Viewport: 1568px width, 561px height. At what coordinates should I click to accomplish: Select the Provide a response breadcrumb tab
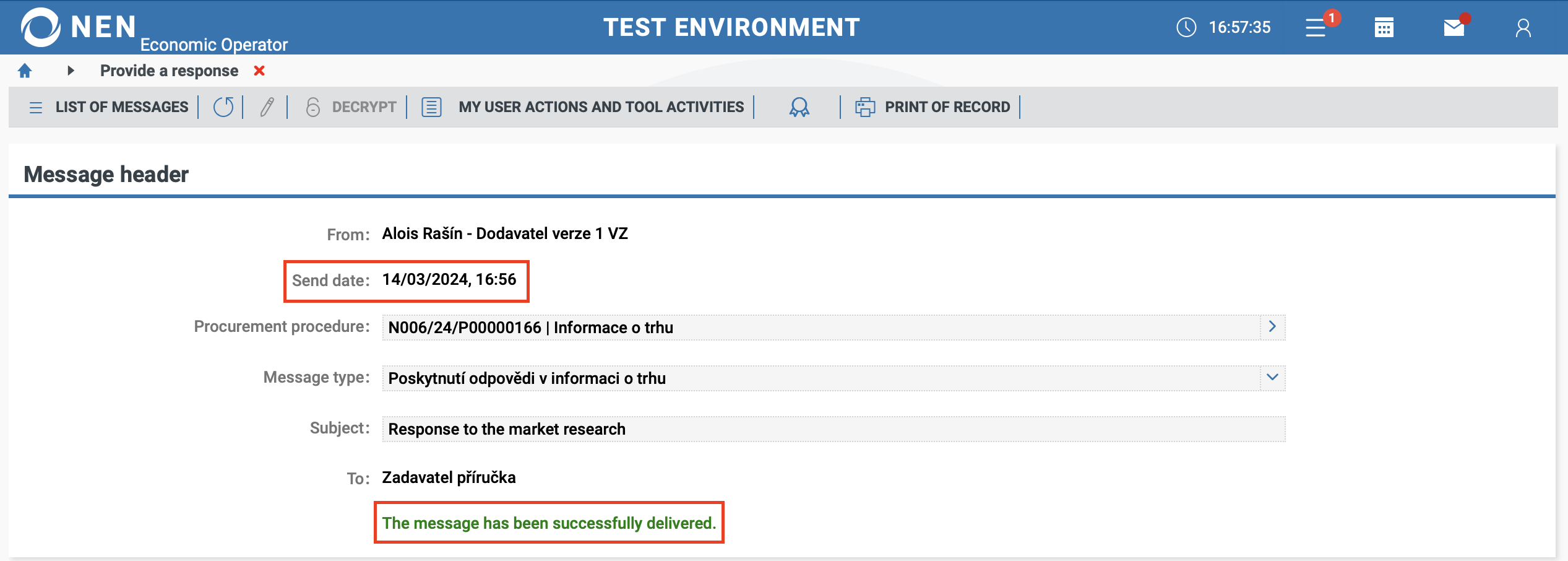pos(169,71)
